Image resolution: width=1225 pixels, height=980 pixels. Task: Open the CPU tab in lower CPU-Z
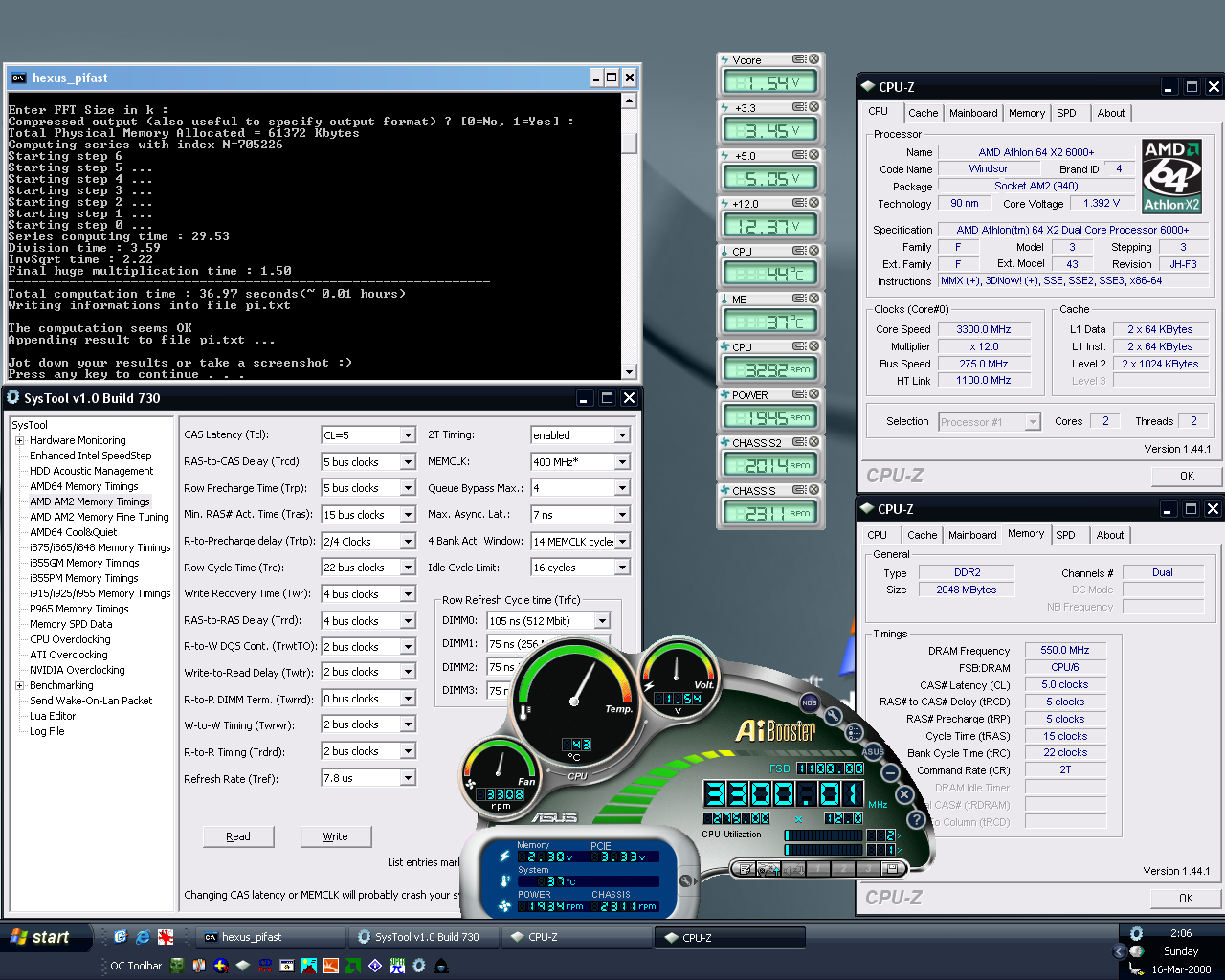pos(877,535)
